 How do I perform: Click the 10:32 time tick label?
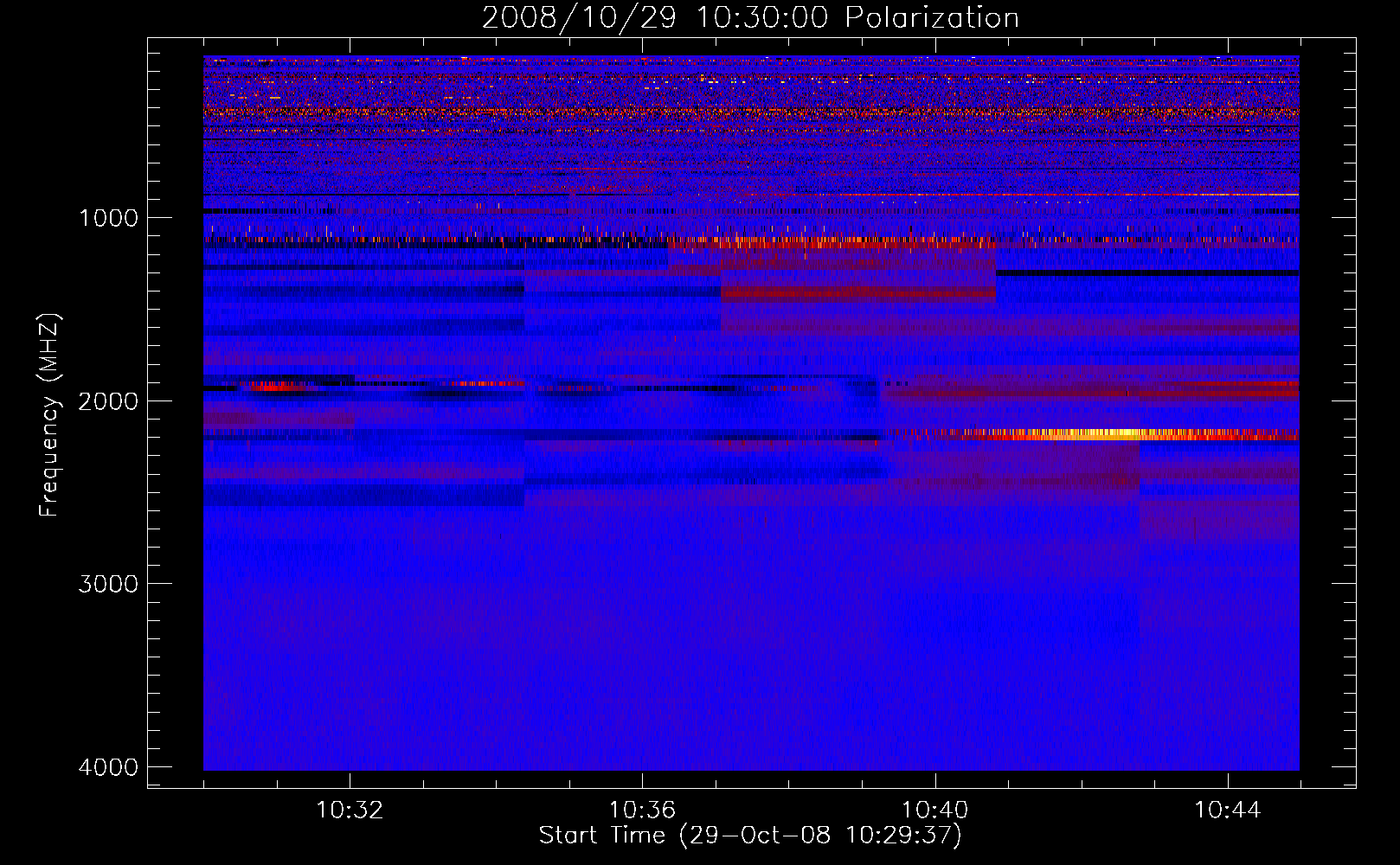click(x=350, y=811)
